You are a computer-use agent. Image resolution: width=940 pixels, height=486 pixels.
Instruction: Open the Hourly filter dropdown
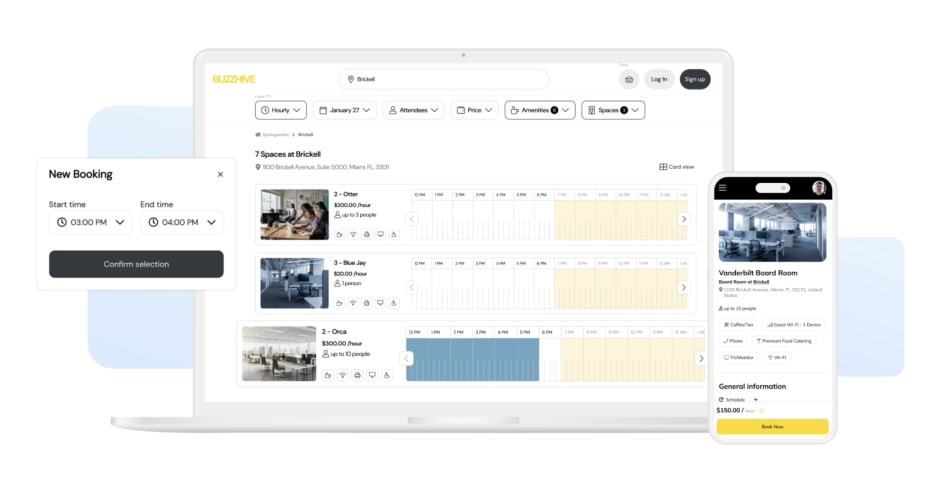pos(281,110)
